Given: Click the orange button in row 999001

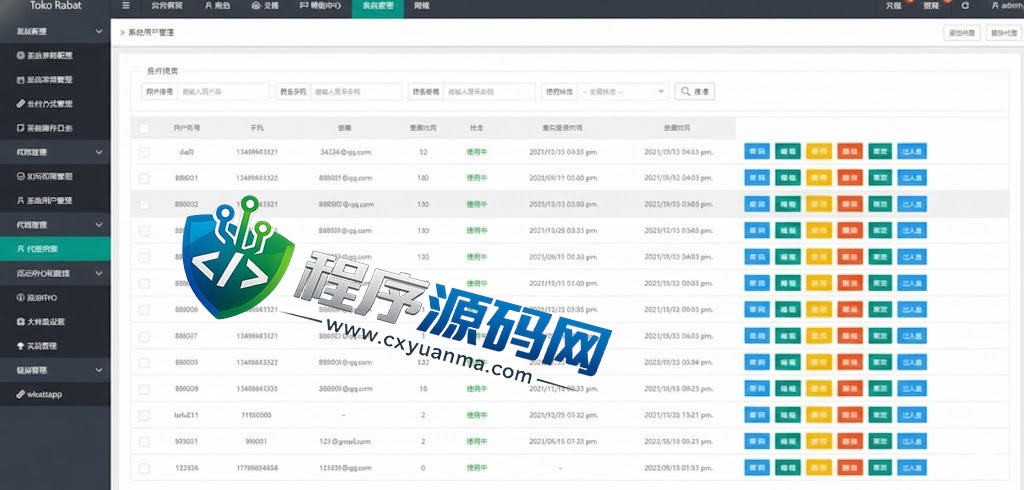Looking at the screenshot, I should (x=850, y=442).
